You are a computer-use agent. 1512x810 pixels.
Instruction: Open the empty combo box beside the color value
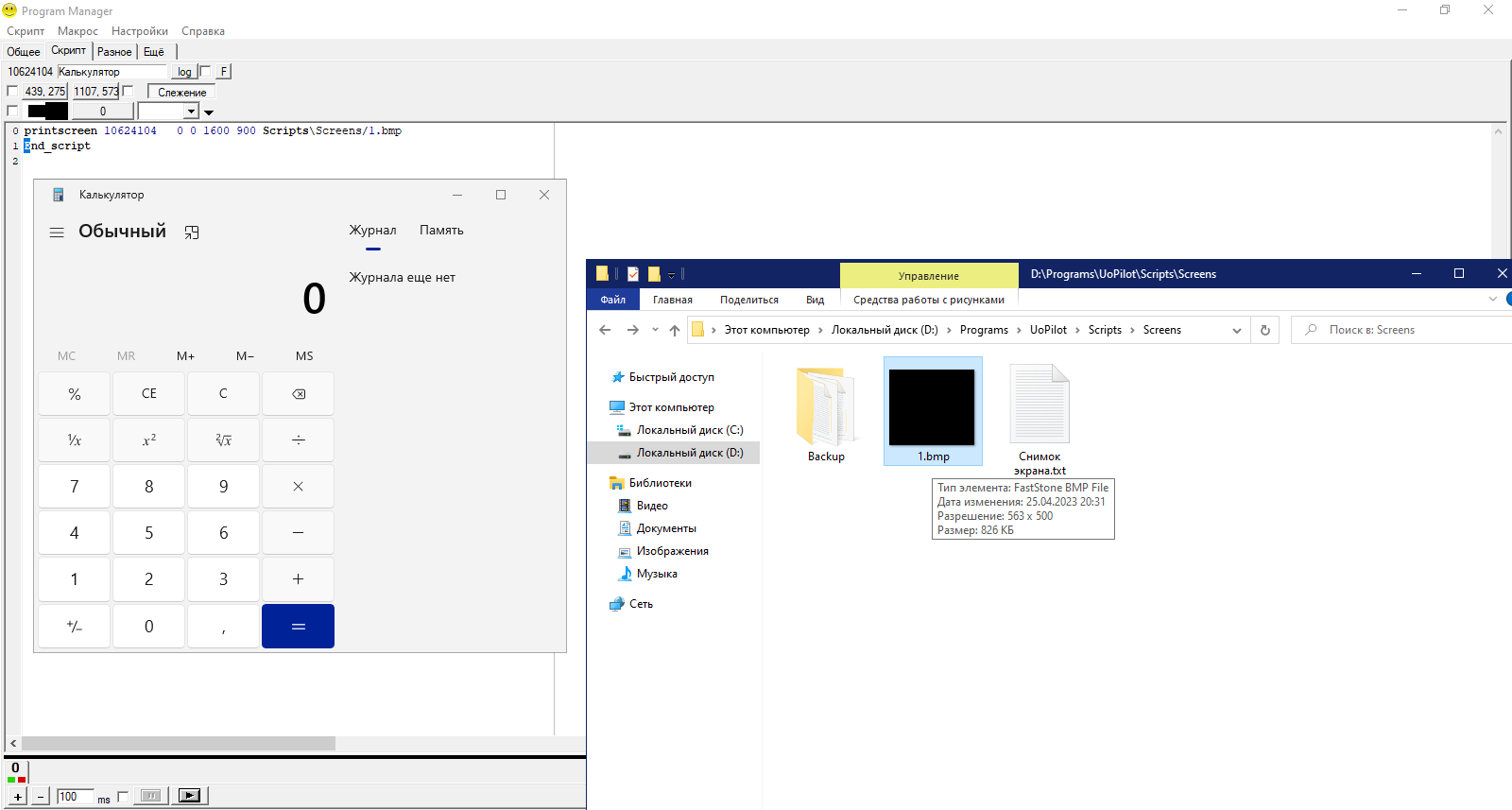(191, 112)
